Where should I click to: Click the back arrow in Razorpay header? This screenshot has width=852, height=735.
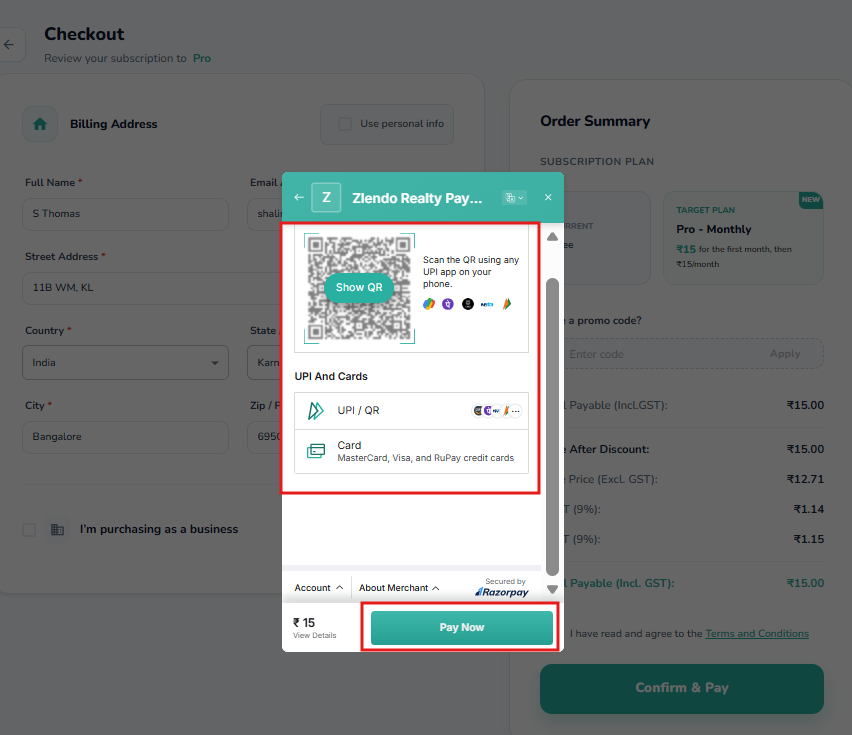tap(299, 197)
